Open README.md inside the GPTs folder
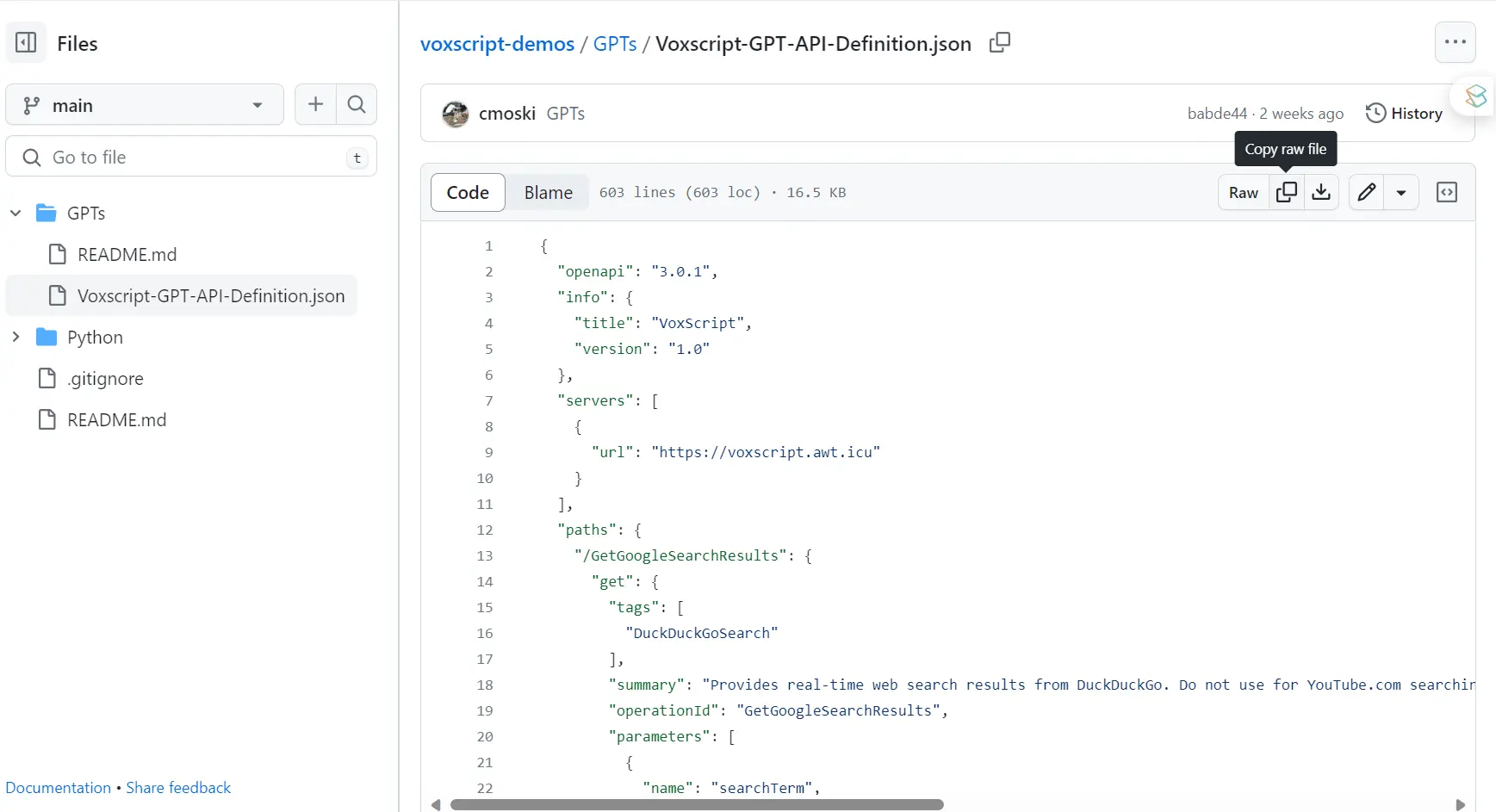1496x812 pixels. click(x=127, y=254)
